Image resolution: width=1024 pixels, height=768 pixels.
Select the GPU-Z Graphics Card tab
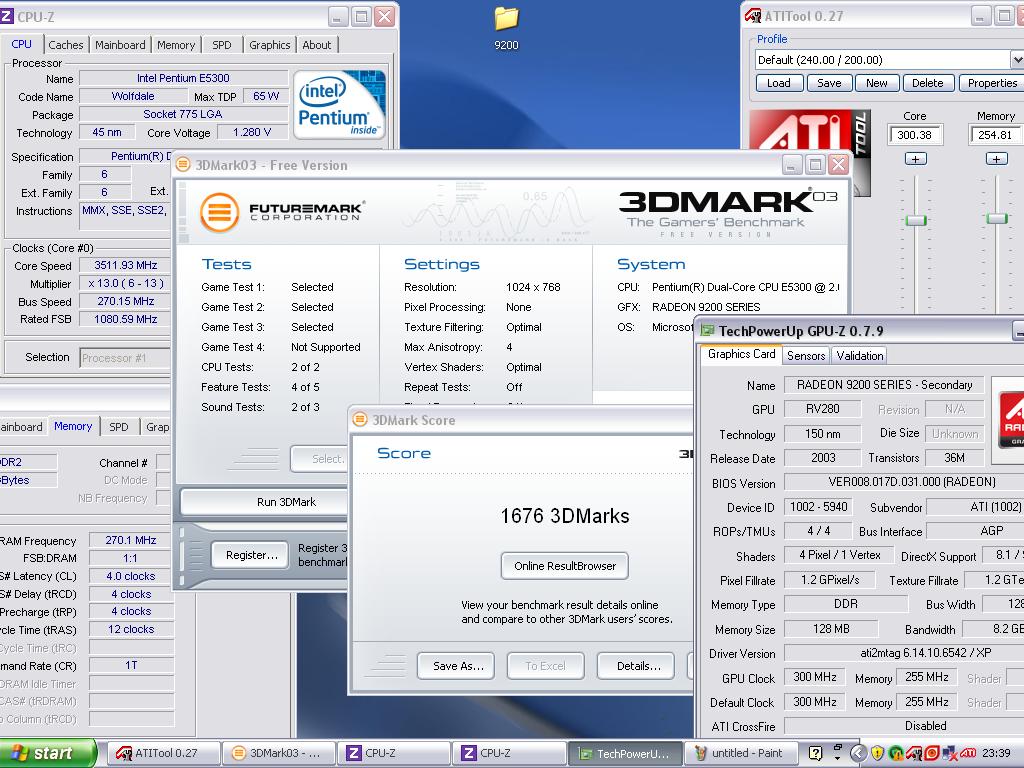741,354
